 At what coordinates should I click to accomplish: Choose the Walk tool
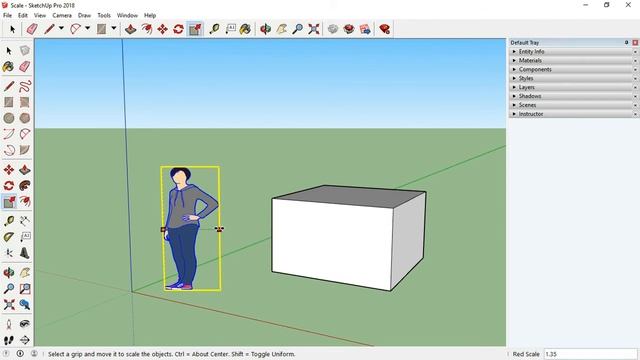[x=9, y=340]
